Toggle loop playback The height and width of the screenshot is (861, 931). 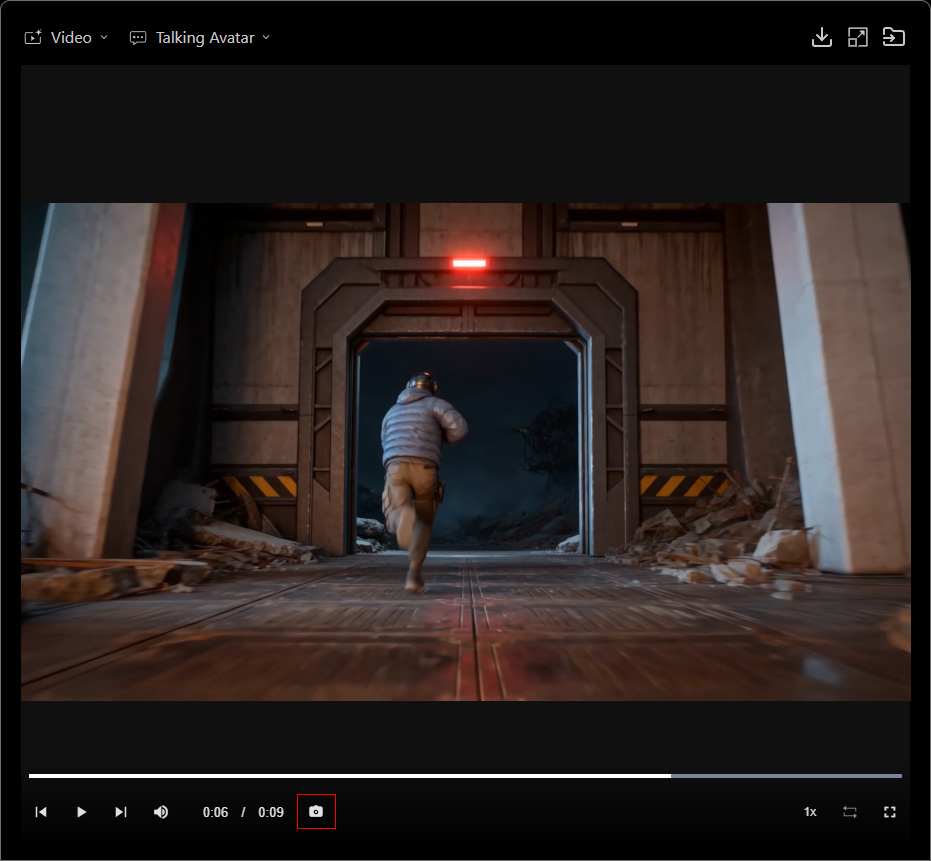click(850, 812)
